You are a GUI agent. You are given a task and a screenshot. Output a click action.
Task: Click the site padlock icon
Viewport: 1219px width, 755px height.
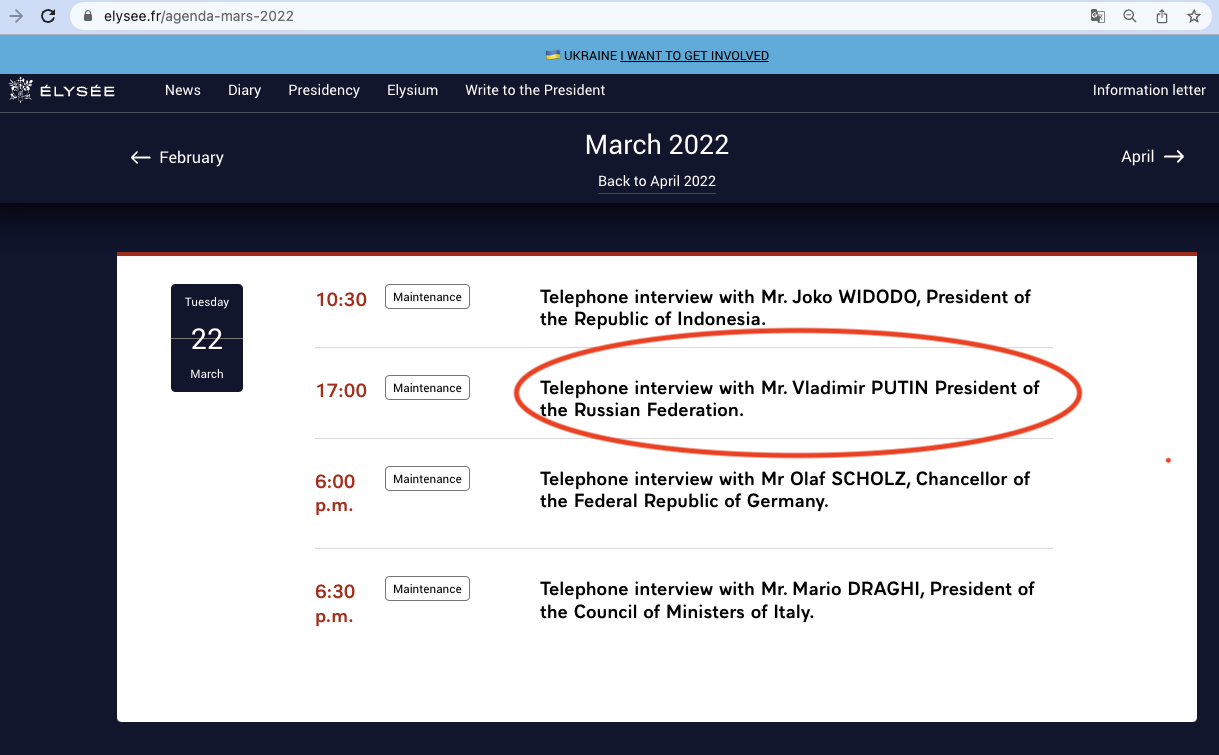coord(89,16)
